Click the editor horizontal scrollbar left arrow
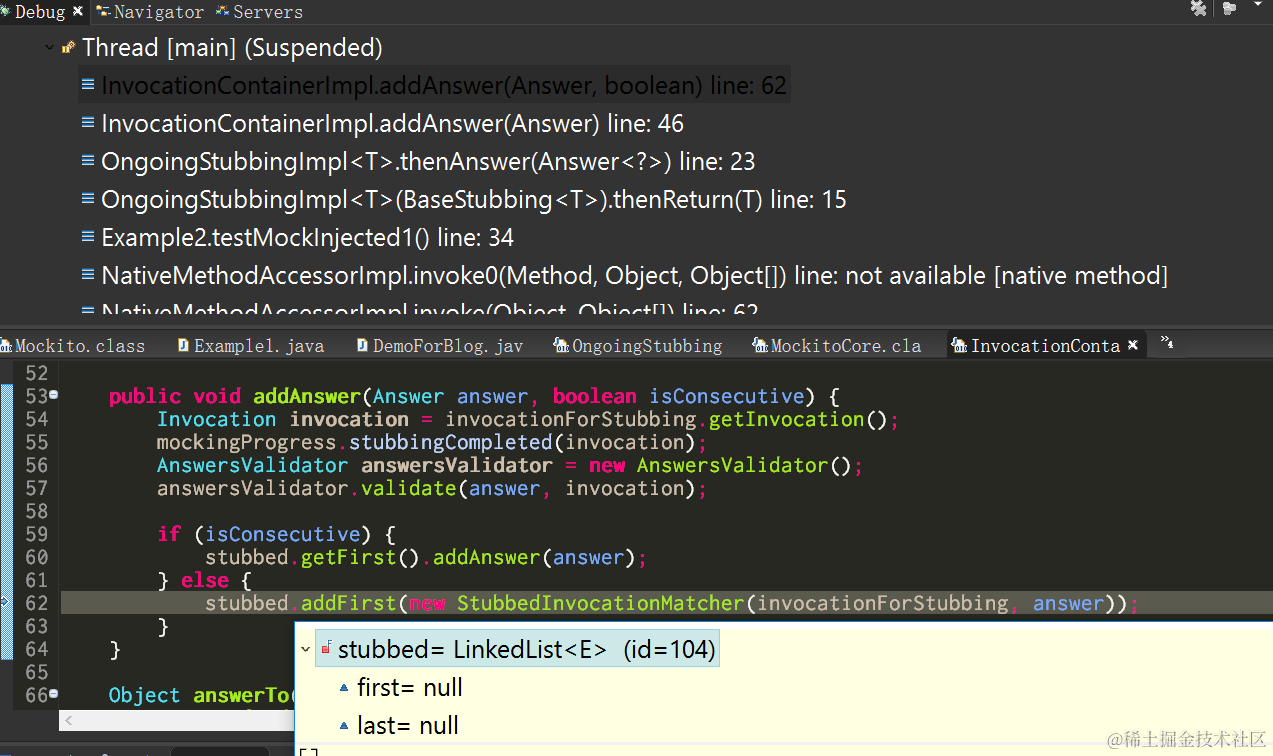Screen dimensions: 1273x756 69,720
